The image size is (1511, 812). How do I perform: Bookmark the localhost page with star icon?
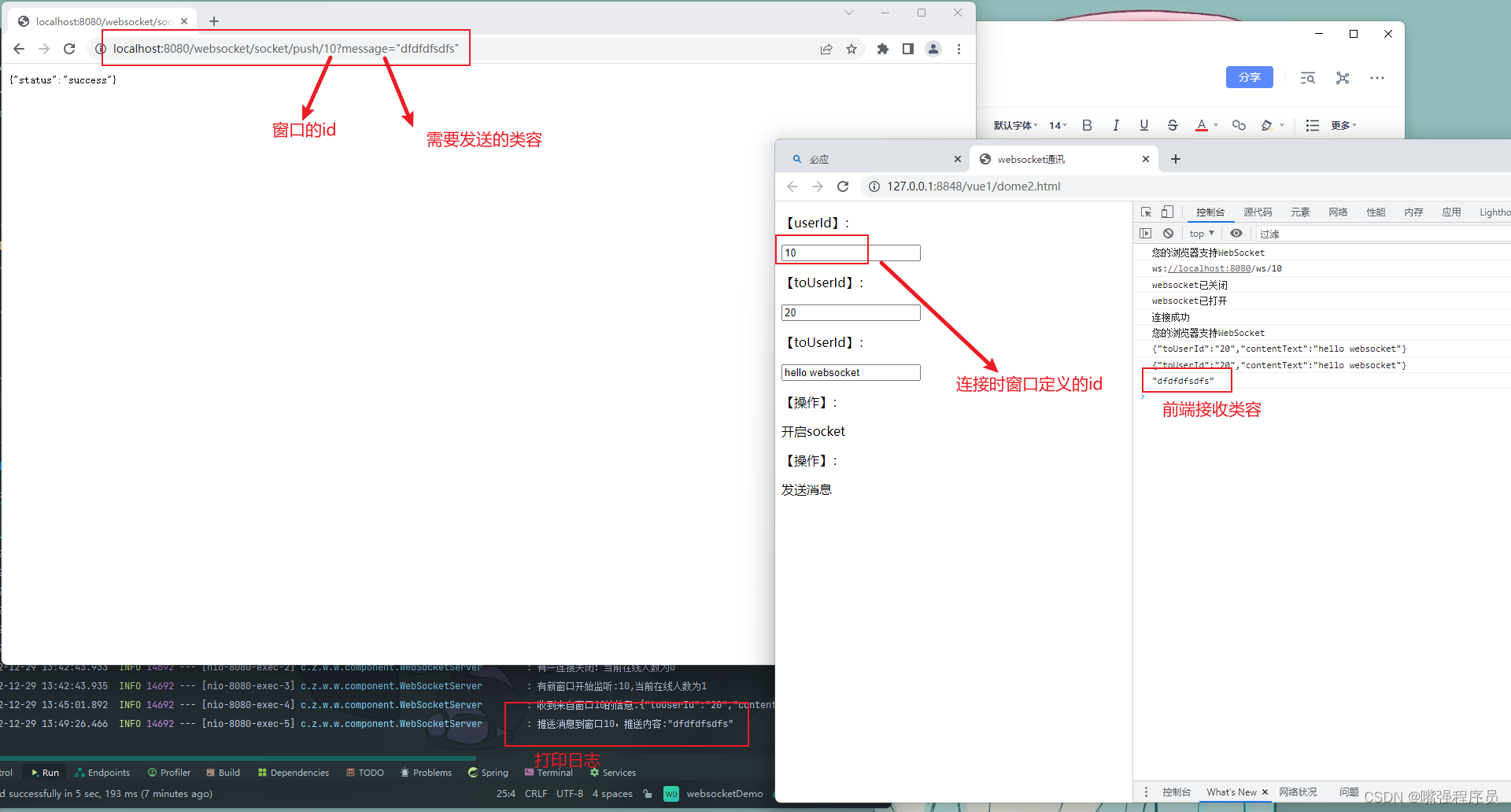pyautogui.click(x=852, y=49)
